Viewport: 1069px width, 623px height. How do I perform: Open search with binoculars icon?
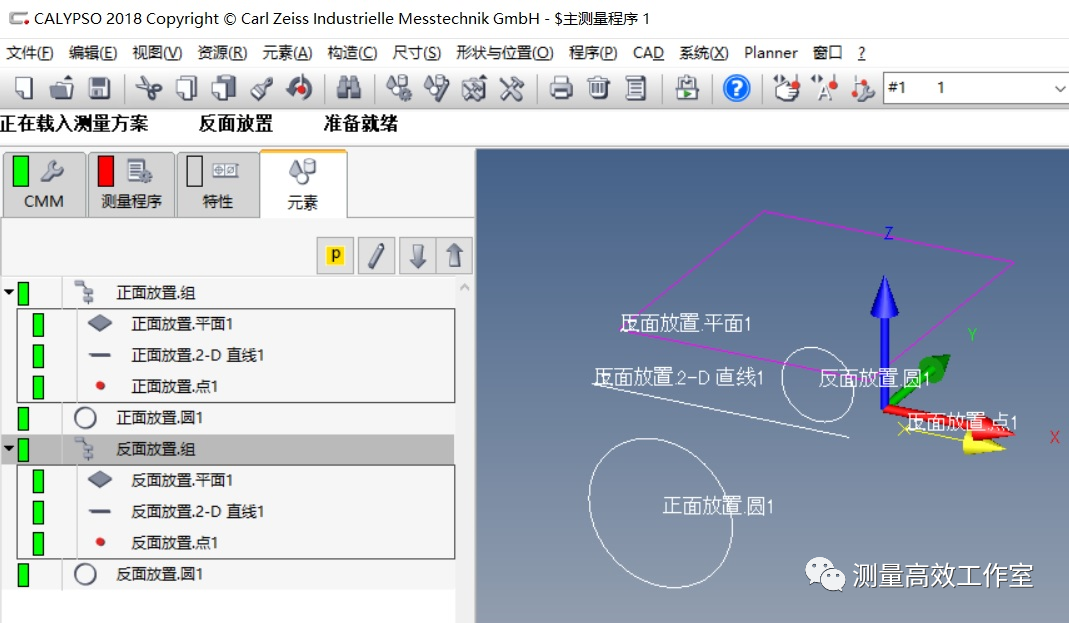point(348,88)
